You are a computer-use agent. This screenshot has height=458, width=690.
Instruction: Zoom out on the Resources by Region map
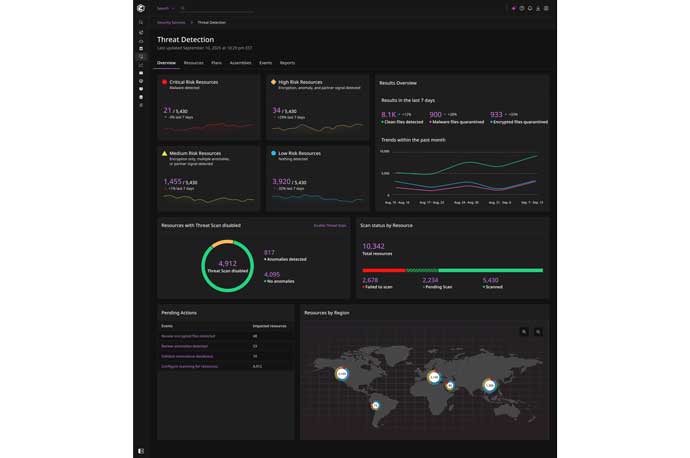[538, 332]
